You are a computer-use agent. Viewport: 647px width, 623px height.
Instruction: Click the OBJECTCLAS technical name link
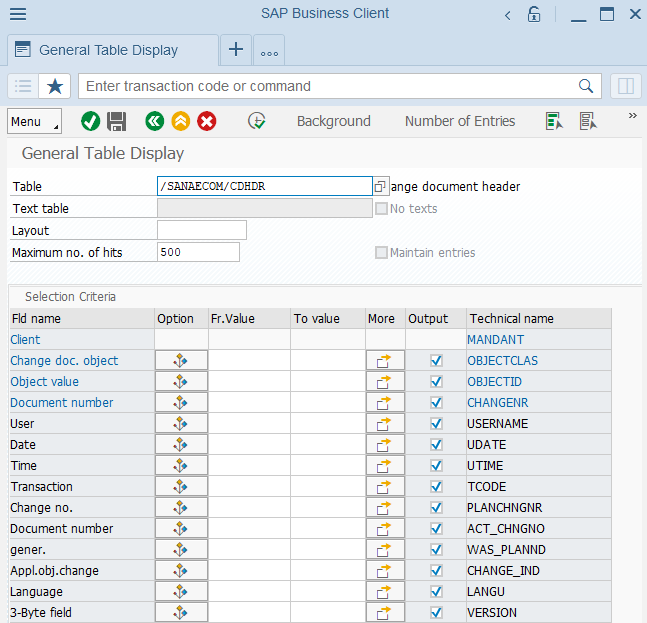pos(502,361)
